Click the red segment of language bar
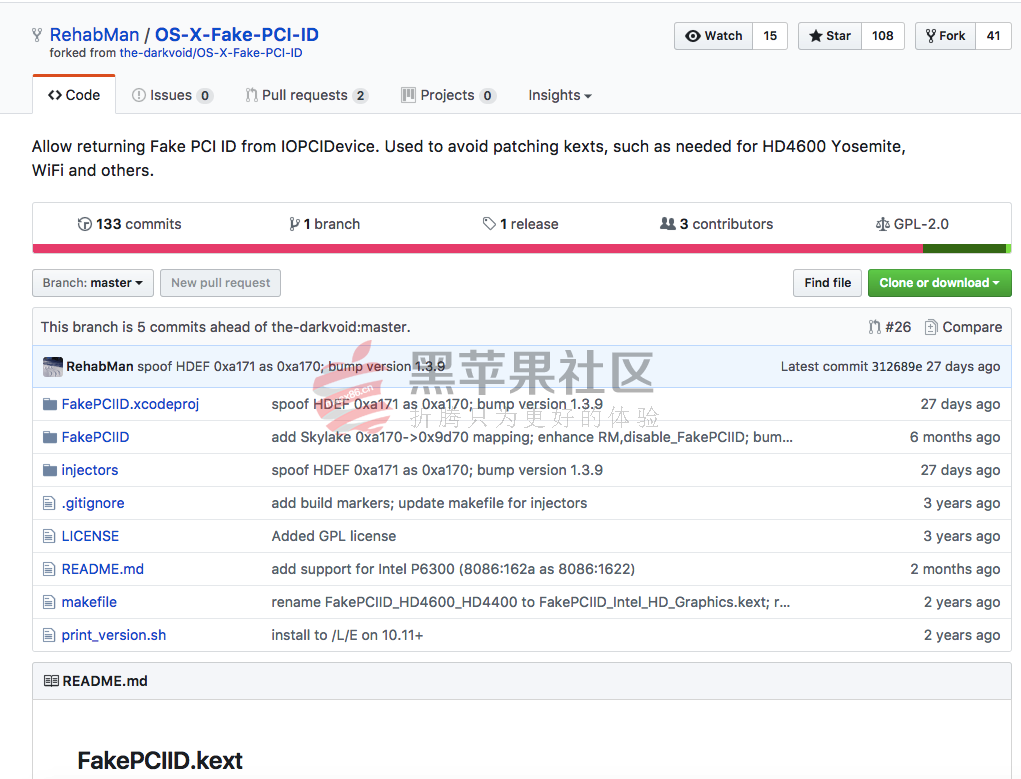This screenshot has width=1021, height=779. (x=477, y=249)
